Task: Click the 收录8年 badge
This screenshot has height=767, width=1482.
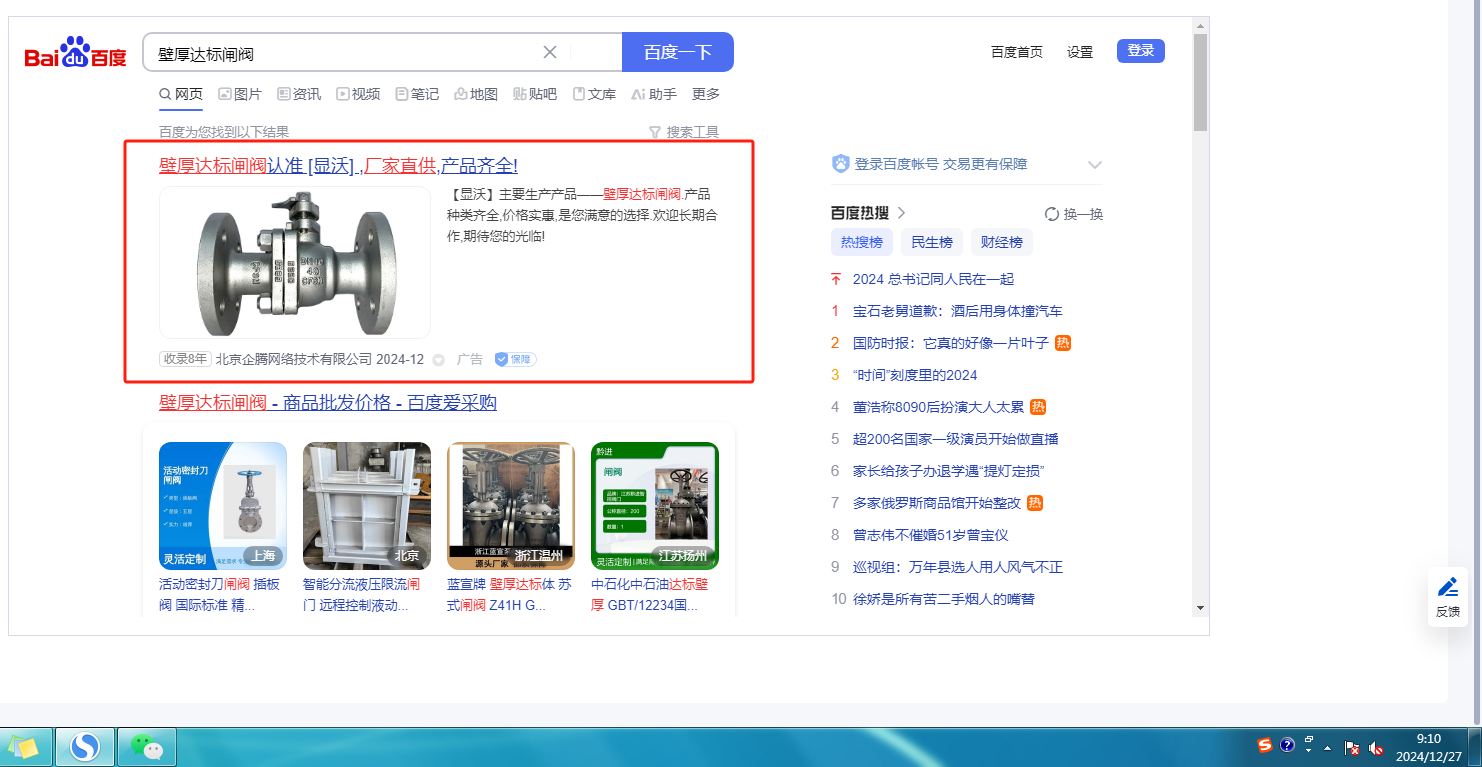Action: pyautogui.click(x=185, y=359)
